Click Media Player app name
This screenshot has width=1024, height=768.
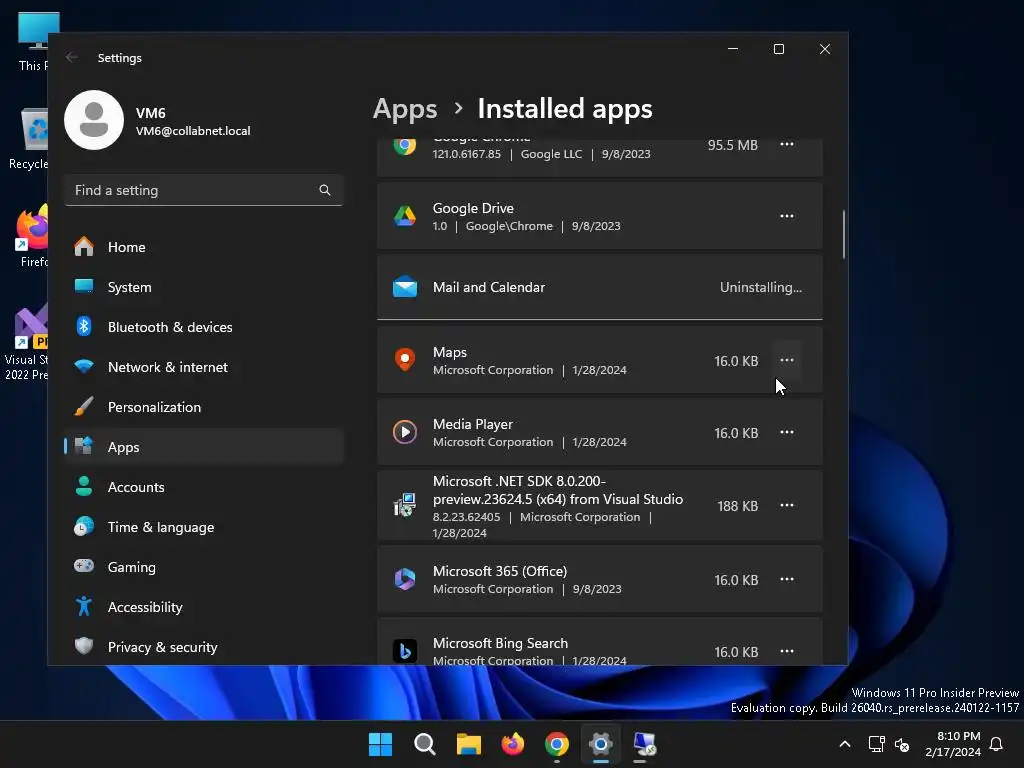pos(473,424)
